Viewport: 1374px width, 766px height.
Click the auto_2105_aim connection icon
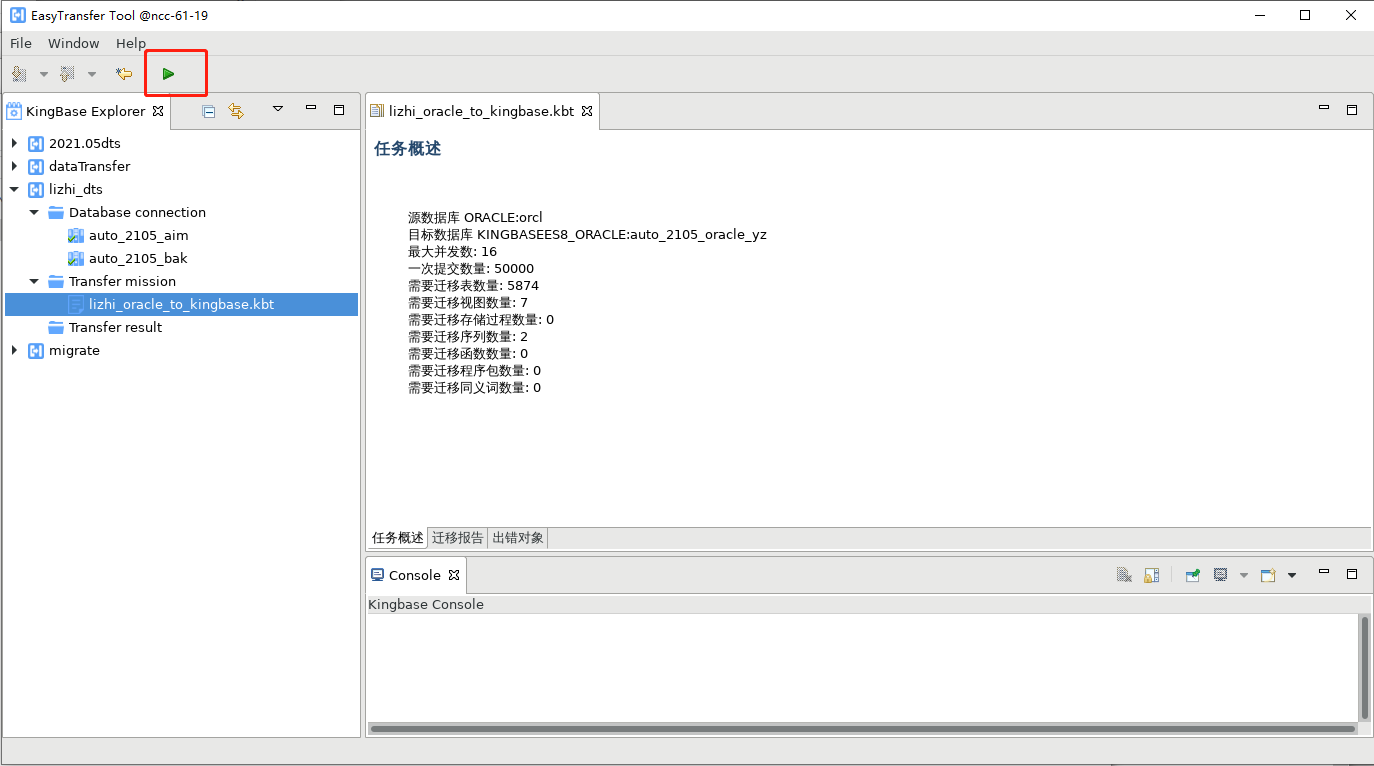[76, 235]
